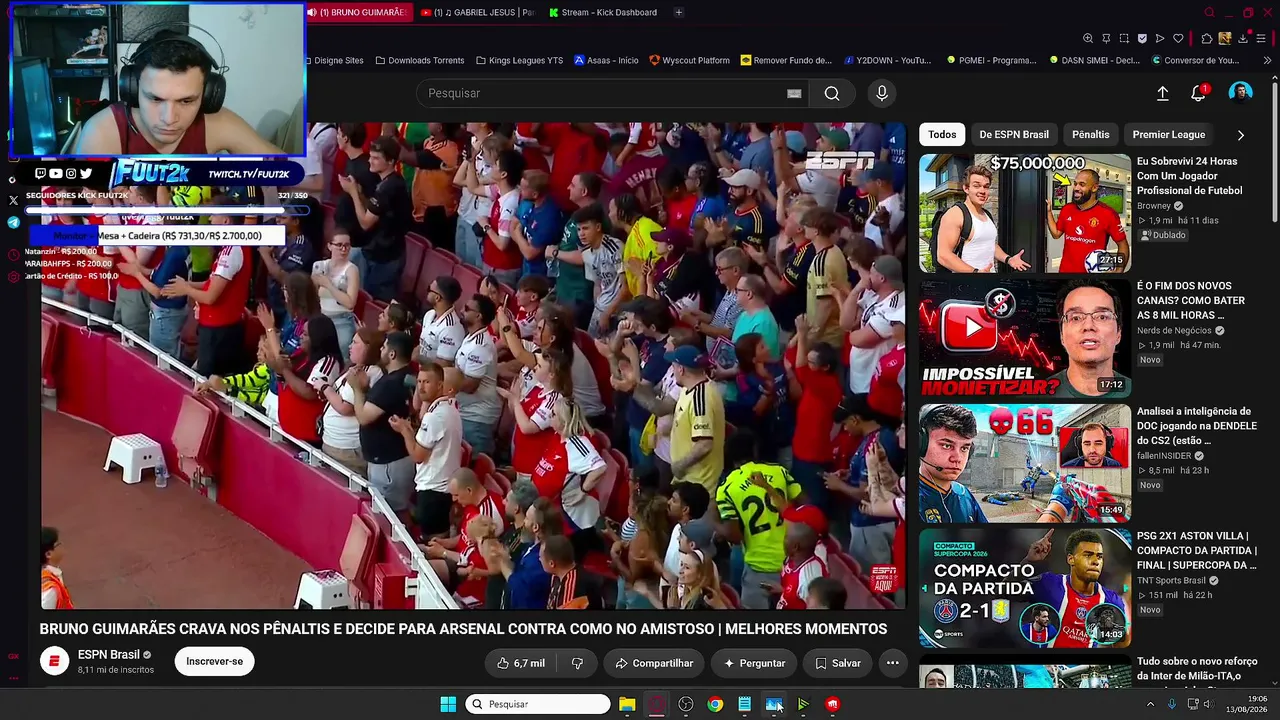This screenshot has height=720, width=1280.
Task: Open the CS2 fallenINSIDER video thumbnail
Action: (x=1025, y=463)
